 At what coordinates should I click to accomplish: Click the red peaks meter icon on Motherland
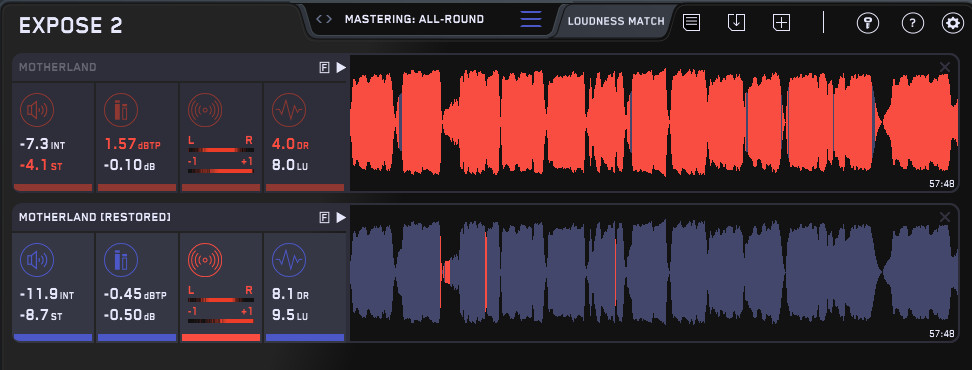point(121,110)
